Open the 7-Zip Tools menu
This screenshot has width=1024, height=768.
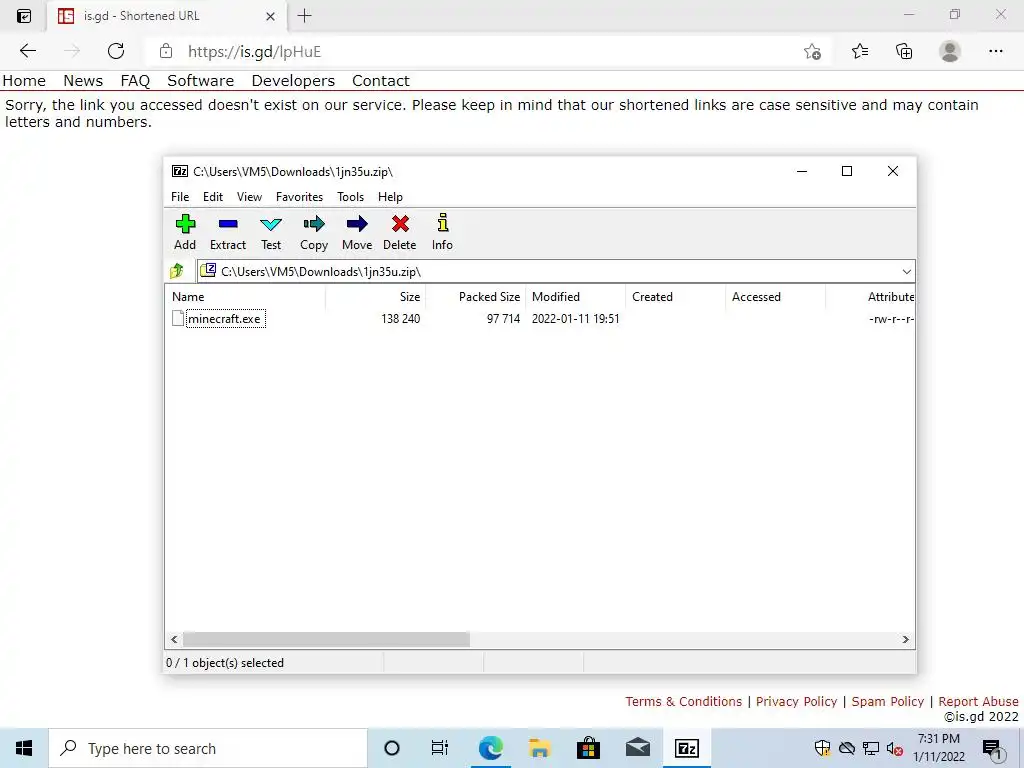click(351, 197)
